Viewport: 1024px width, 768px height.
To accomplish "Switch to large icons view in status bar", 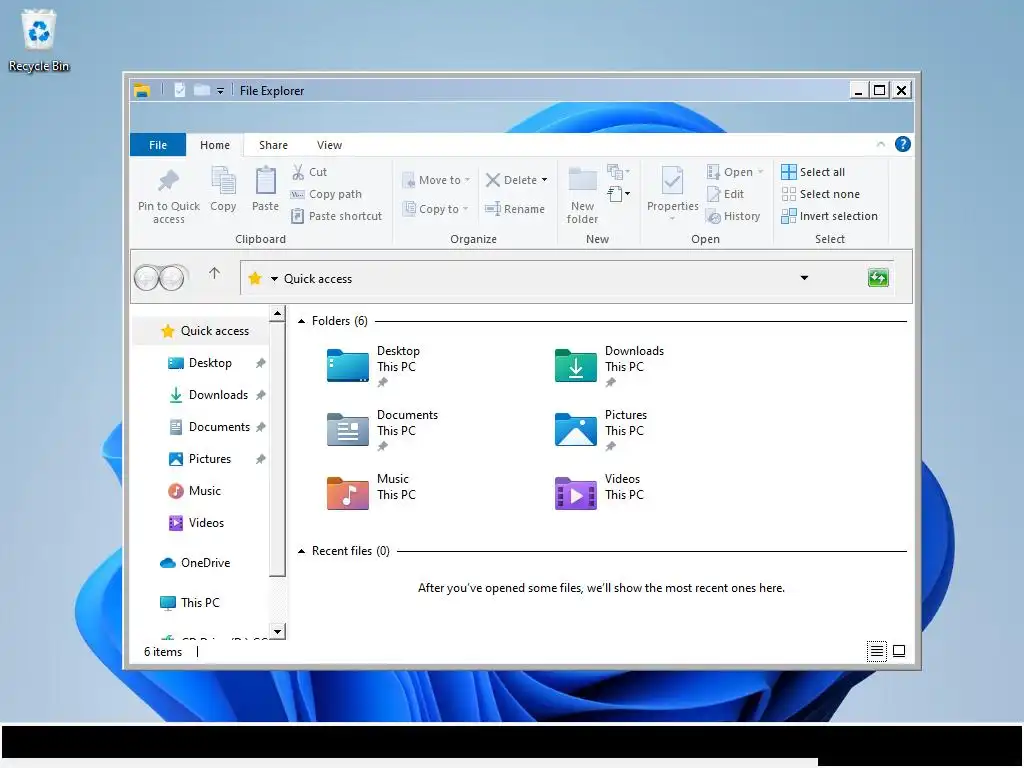I will (x=899, y=651).
